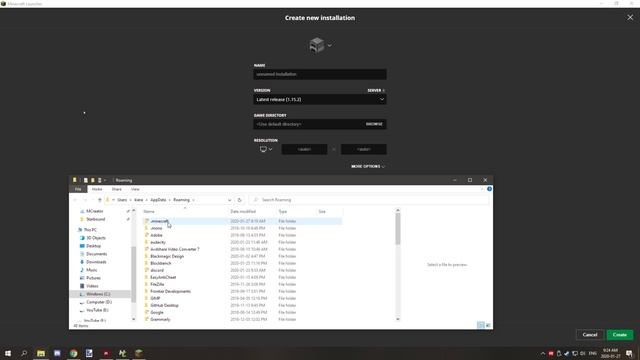Close the Create new installation dialog
This screenshot has width=640, height=360.
[x=630, y=17]
